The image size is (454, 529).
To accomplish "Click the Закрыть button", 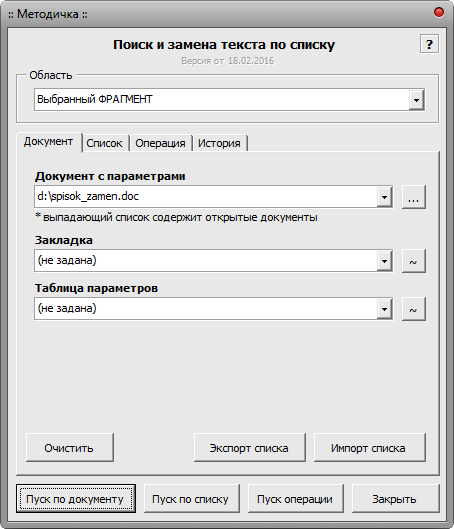I will 395,499.
